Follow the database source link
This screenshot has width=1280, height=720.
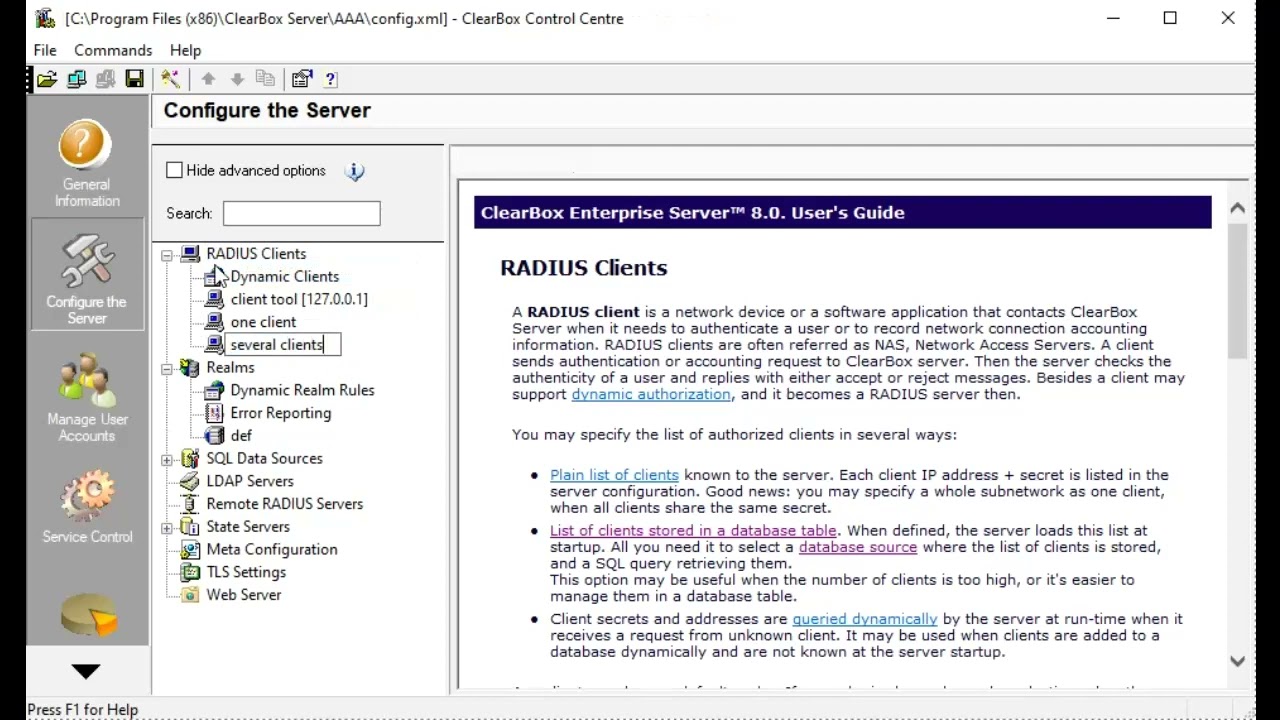click(858, 547)
